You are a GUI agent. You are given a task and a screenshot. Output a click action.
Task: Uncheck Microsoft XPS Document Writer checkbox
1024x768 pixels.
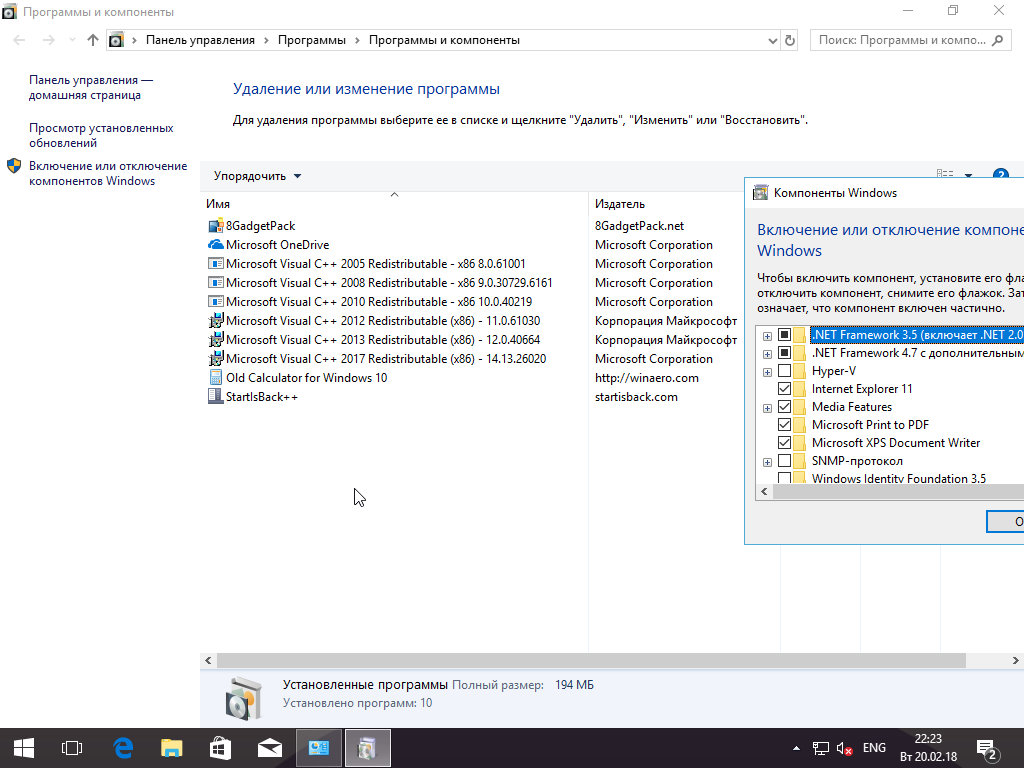pyautogui.click(x=784, y=443)
